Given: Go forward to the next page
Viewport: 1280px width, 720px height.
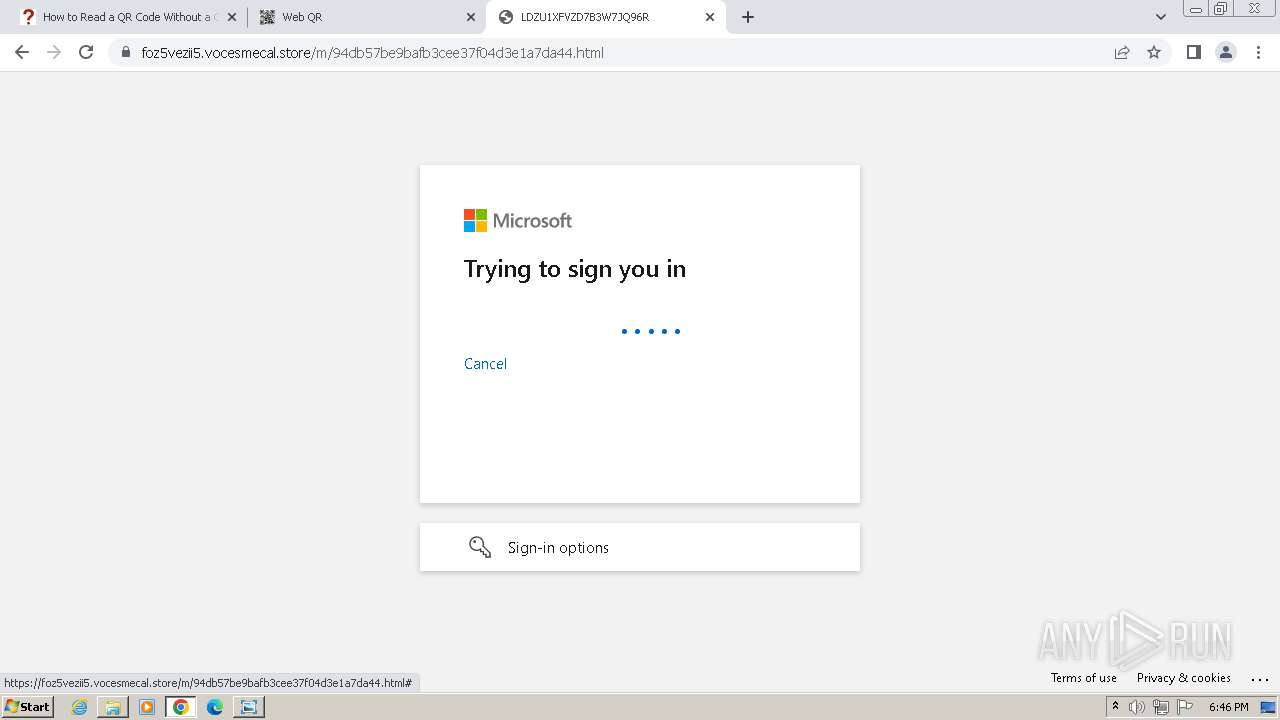Looking at the screenshot, I should (x=54, y=52).
